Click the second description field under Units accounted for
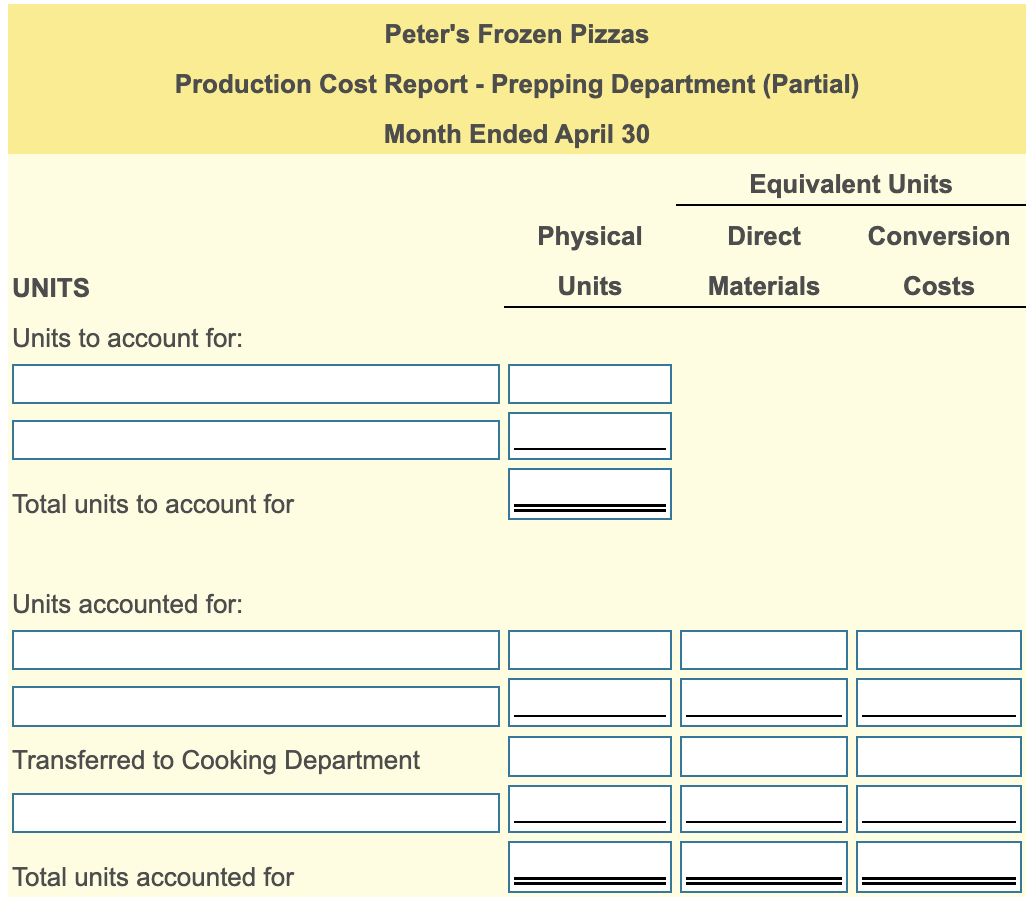1036x908 pixels. coord(255,704)
